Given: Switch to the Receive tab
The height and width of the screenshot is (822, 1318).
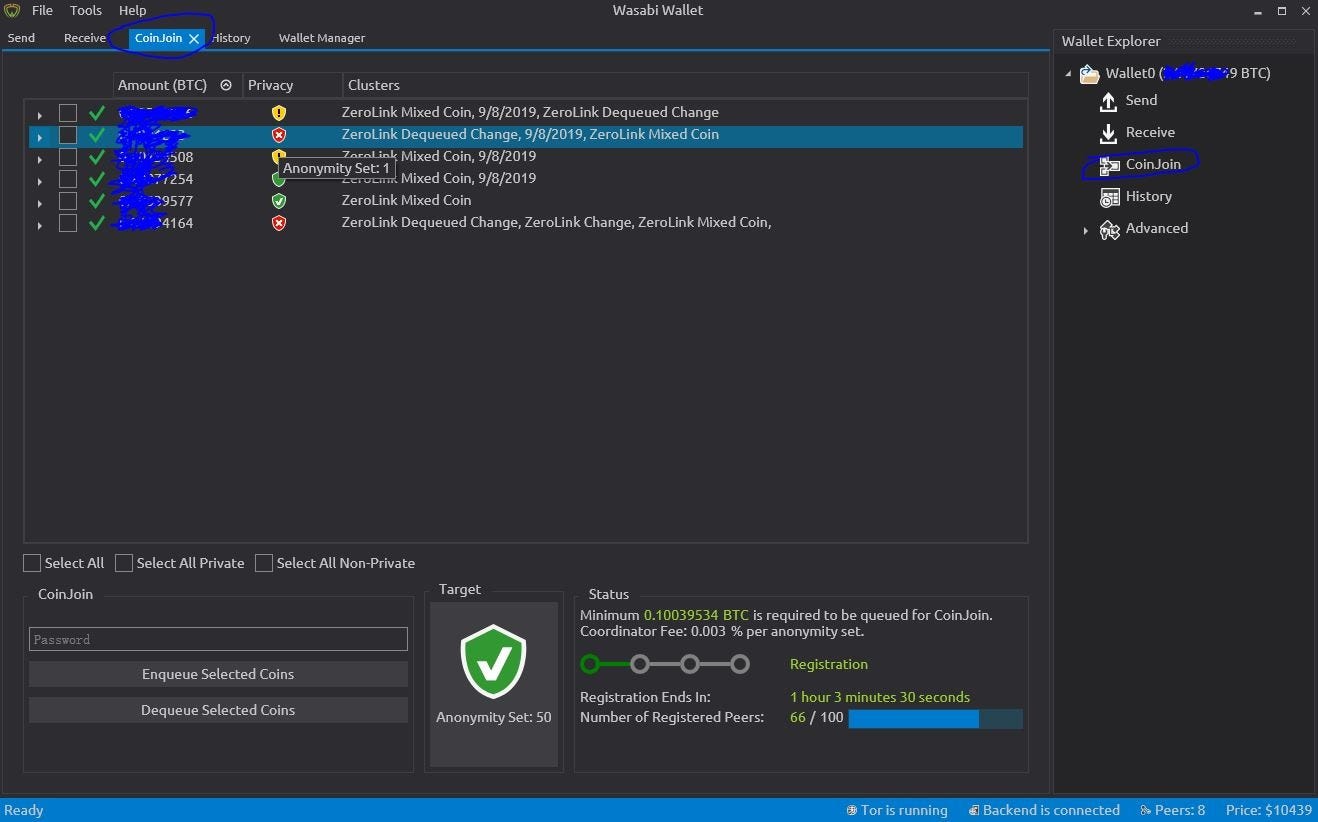Looking at the screenshot, I should click(x=85, y=38).
